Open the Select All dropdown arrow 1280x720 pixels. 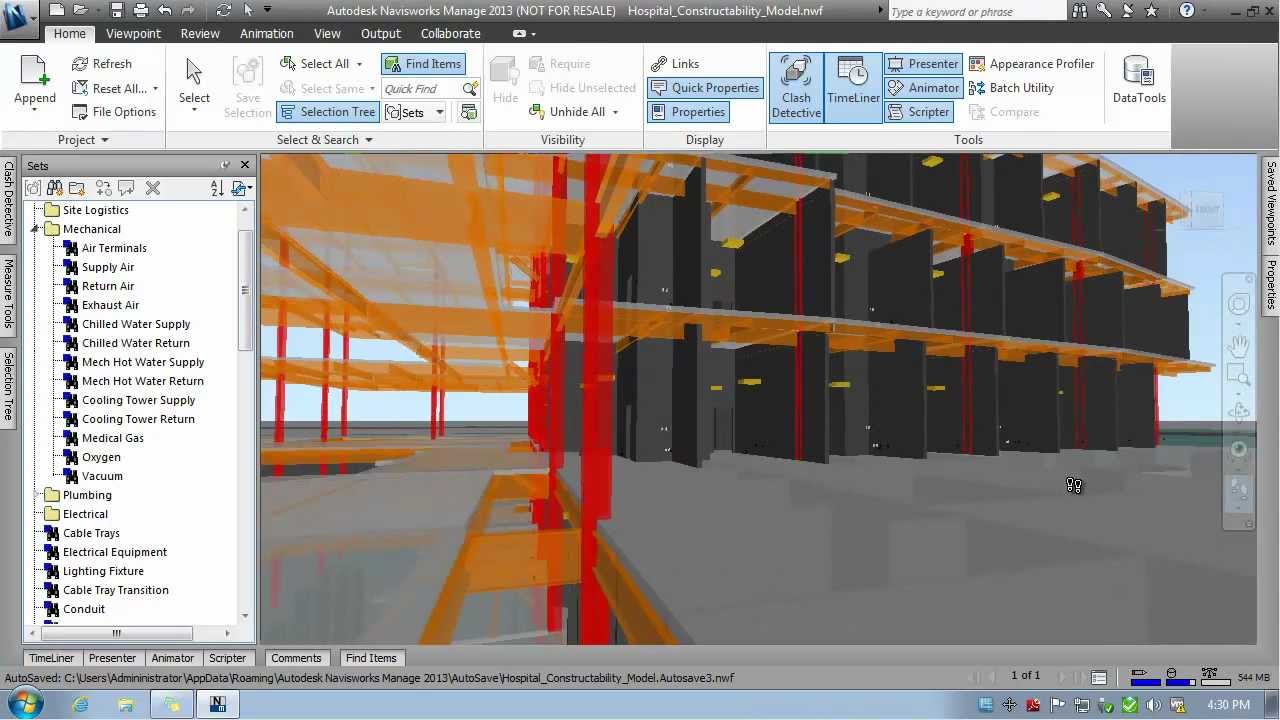[359, 65]
